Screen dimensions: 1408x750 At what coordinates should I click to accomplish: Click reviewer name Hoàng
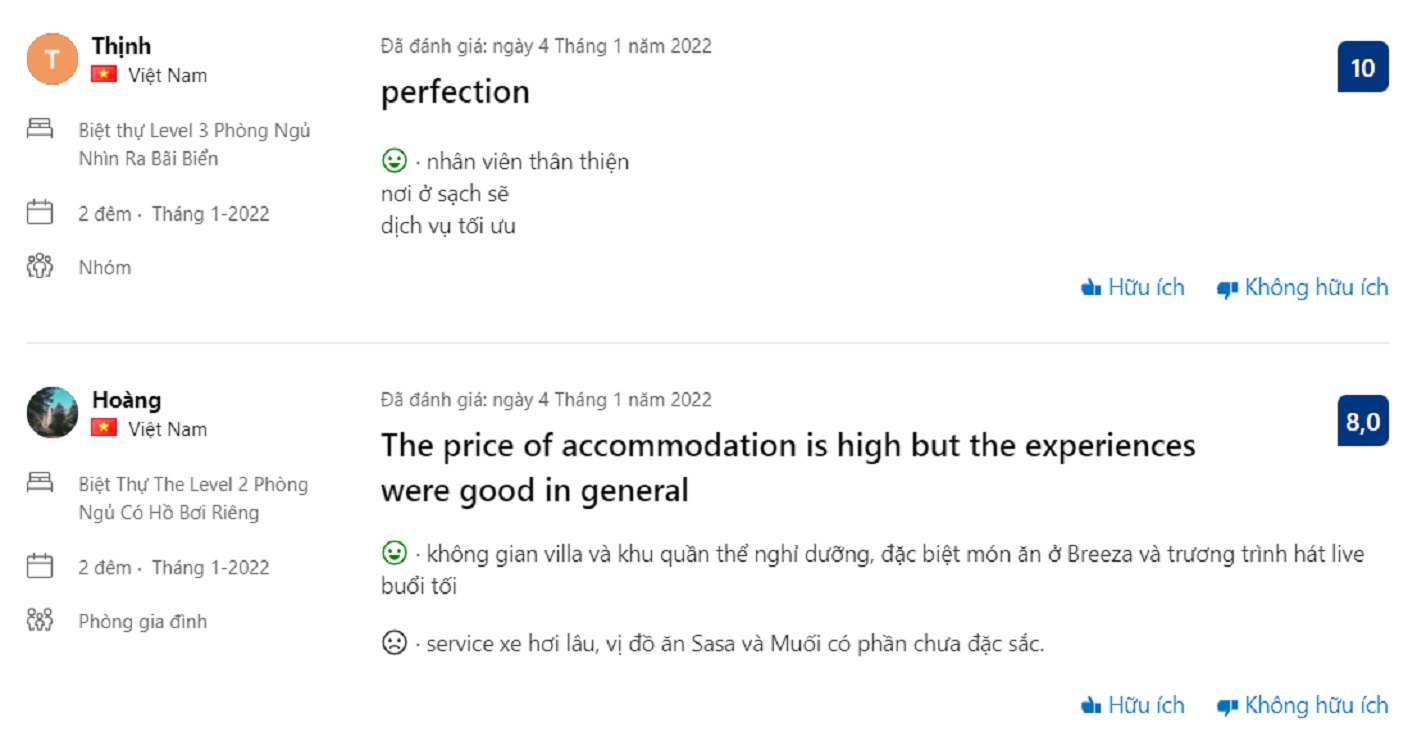pyautogui.click(x=126, y=400)
